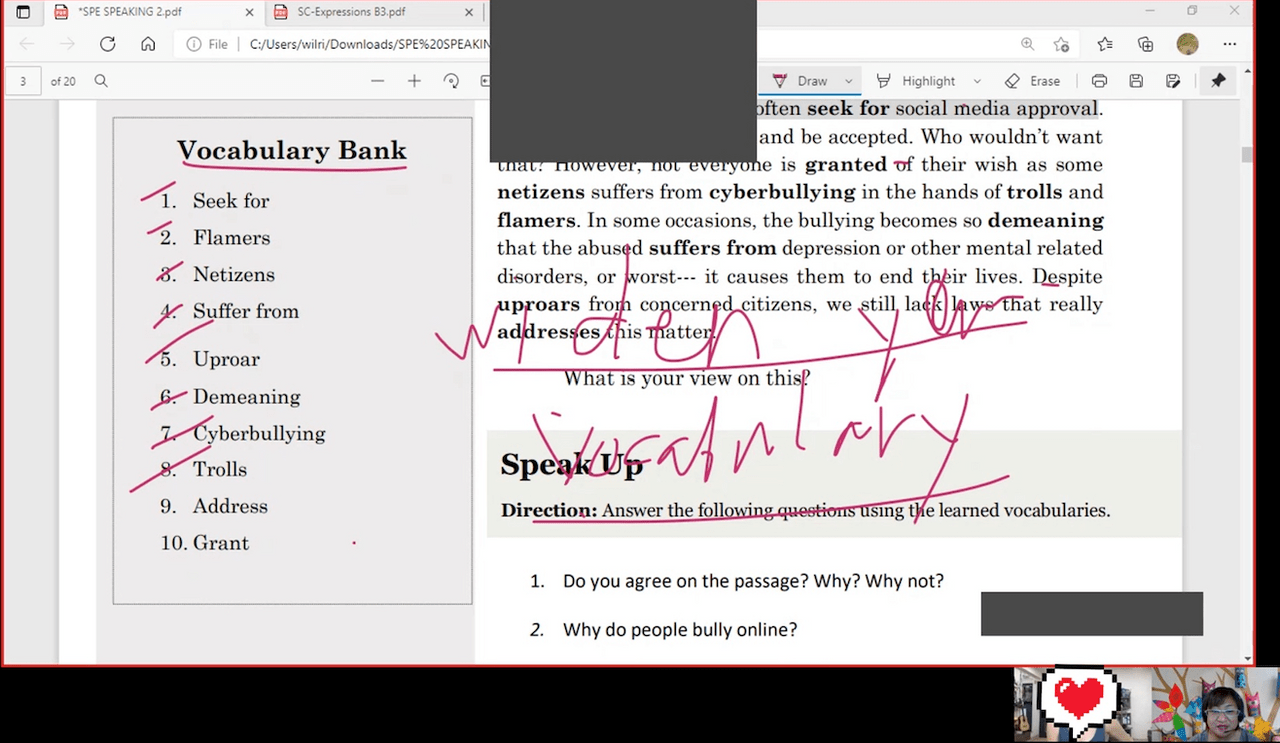Viewport: 1280px width, 743px height.
Task: Click vocabulary item 'Netizens'
Action: [234, 275]
